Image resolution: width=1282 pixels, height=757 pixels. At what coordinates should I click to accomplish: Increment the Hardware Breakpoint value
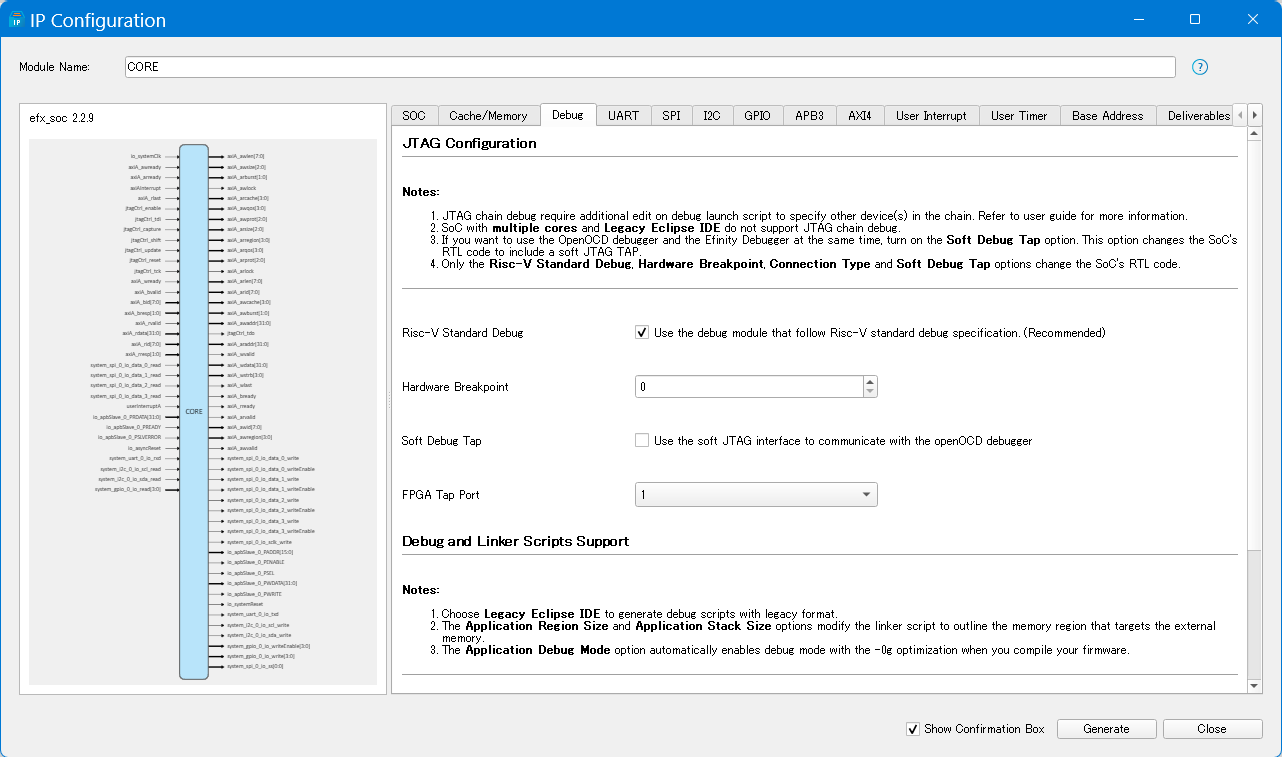coord(870,382)
